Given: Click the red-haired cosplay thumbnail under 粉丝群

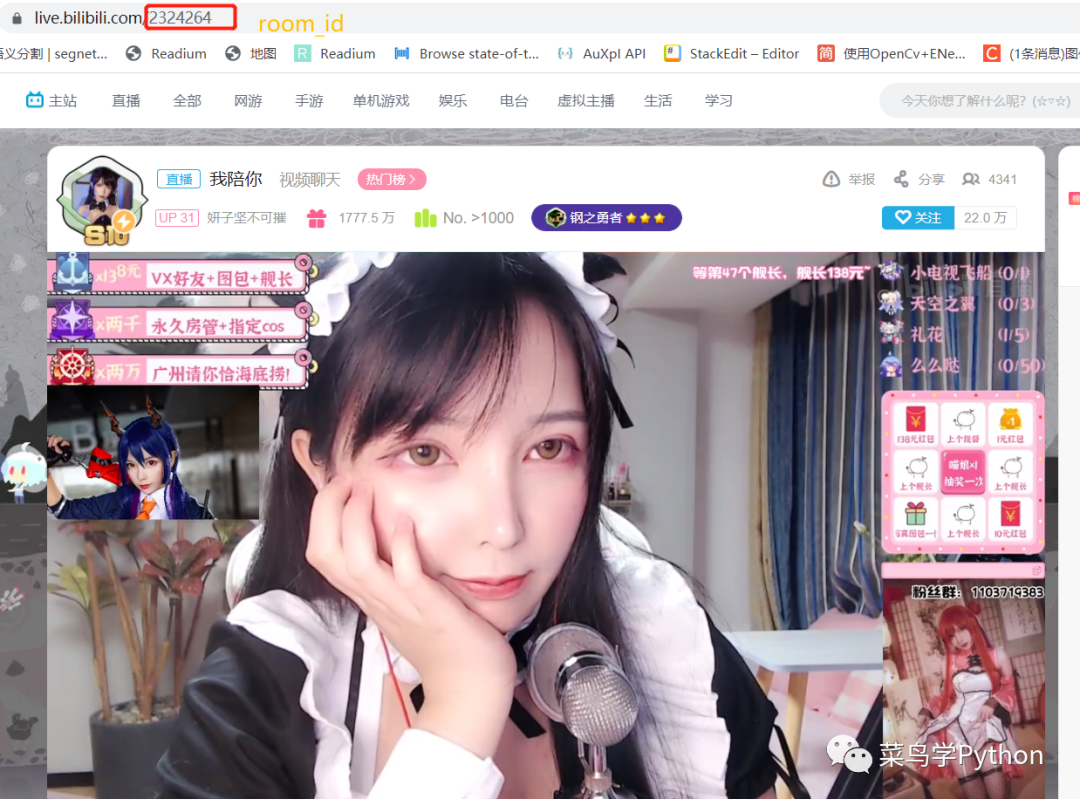Looking at the screenshot, I should coord(964,690).
